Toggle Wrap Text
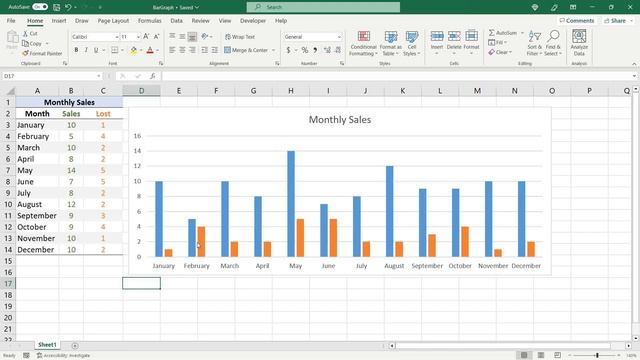This screenshot has width=640, height=360. point(240,37)
